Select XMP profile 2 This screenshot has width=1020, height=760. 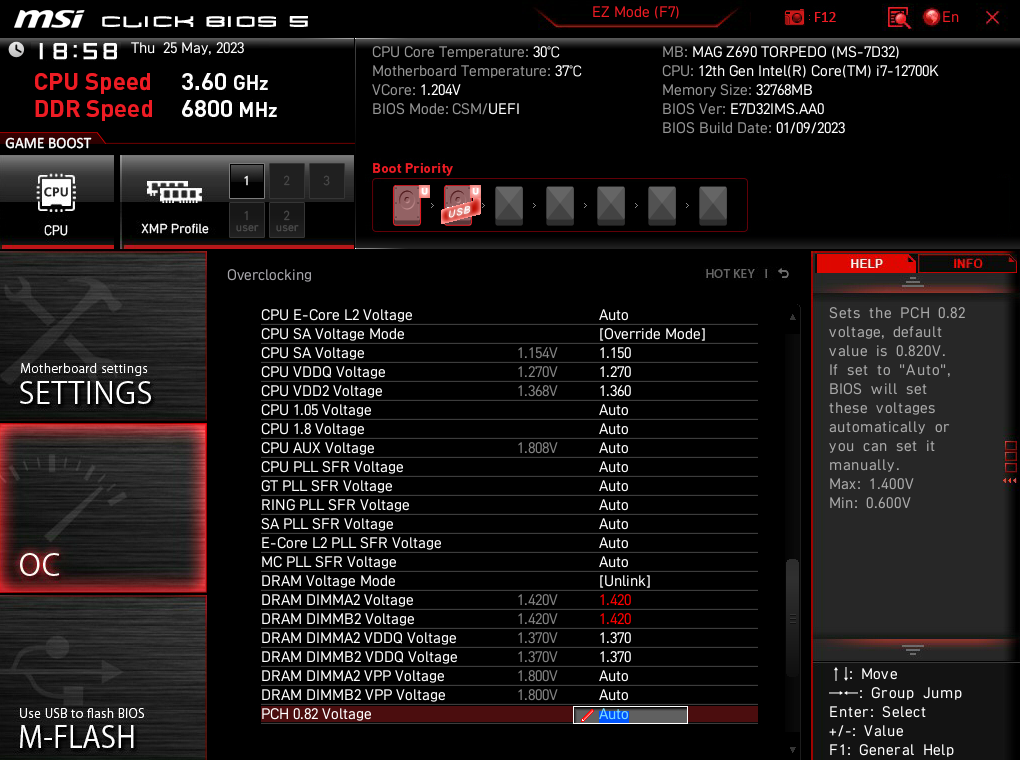click(x=286, y=181)
